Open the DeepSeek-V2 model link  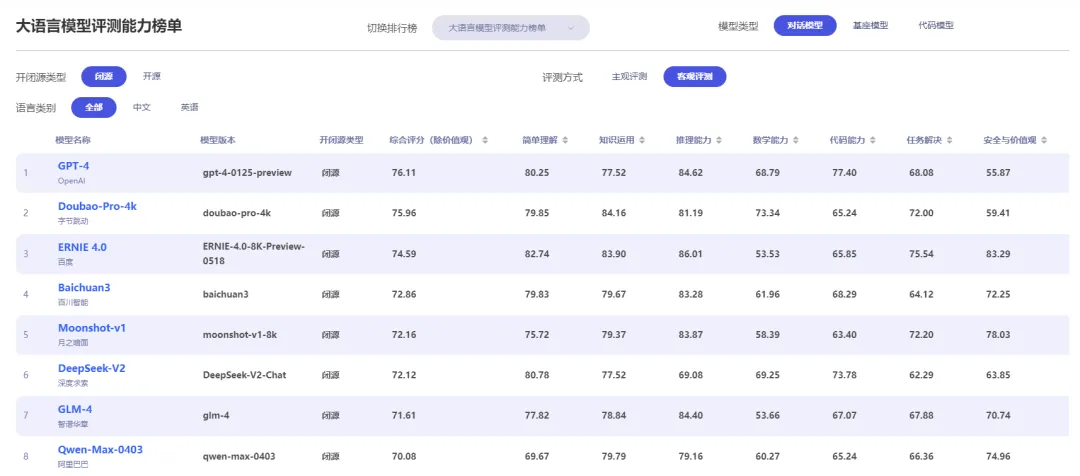tap(91, 368)
